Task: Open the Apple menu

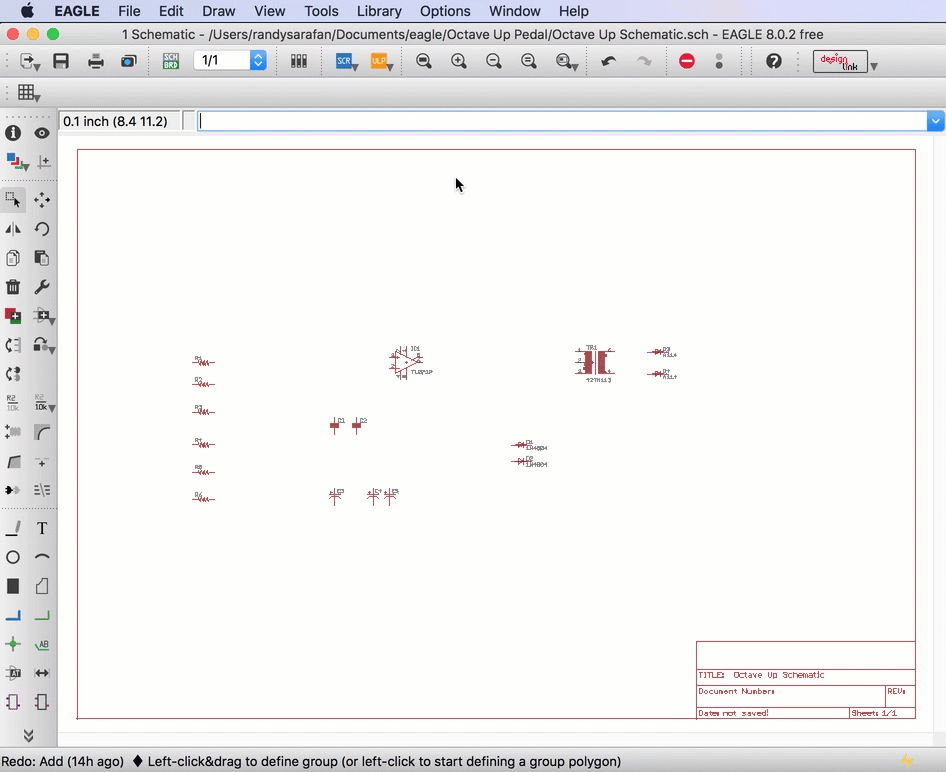Action: 28,11
